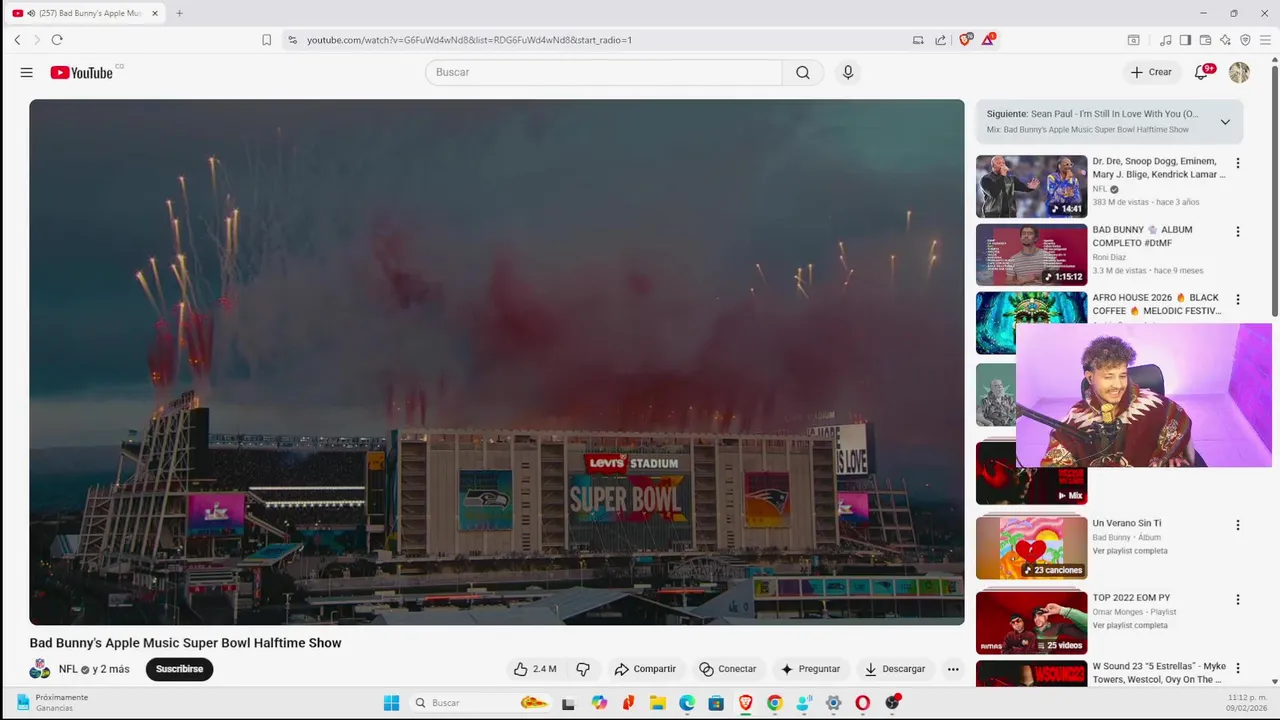Screen dimensions: 1280x720
Task: Click the Descargar button
Action: pos(895,669)
